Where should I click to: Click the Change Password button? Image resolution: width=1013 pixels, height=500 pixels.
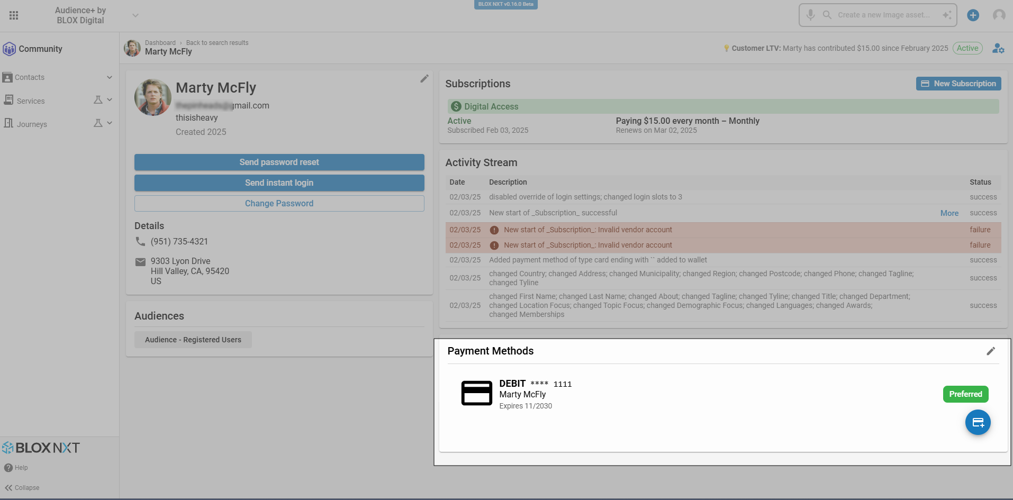click(279, 203)
